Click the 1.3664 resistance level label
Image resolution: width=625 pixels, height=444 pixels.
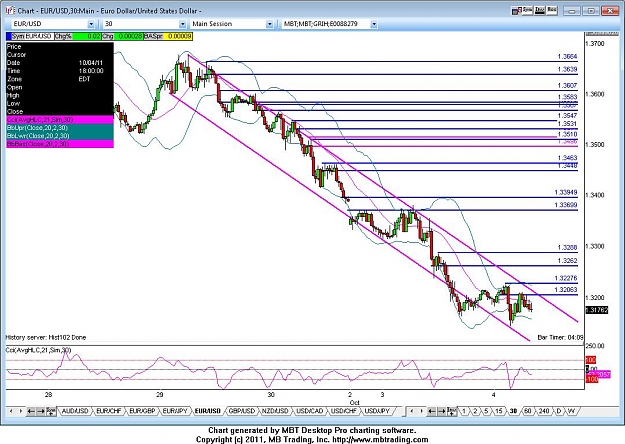click(568, 57)
